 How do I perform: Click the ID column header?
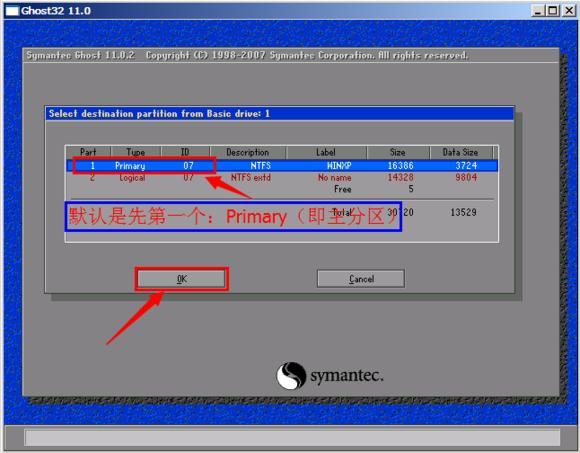pos(185,152)
